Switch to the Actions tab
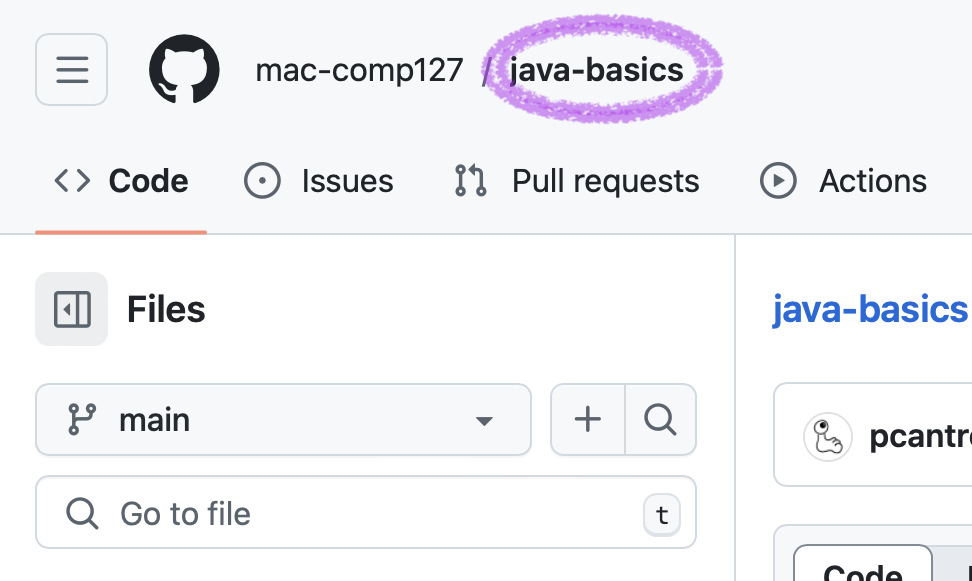 pos(872,181)
